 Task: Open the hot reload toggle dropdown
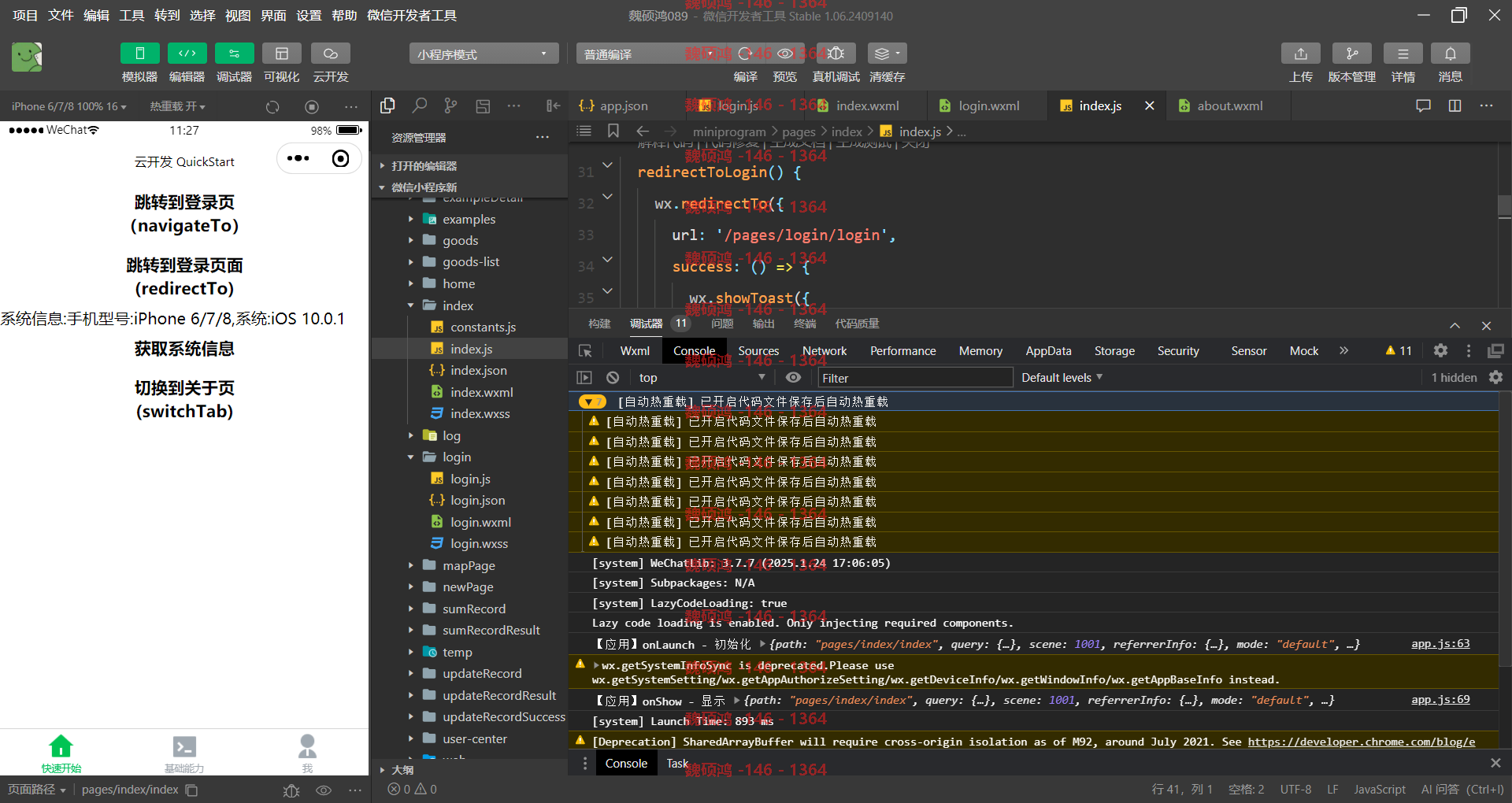coord(177,106)
